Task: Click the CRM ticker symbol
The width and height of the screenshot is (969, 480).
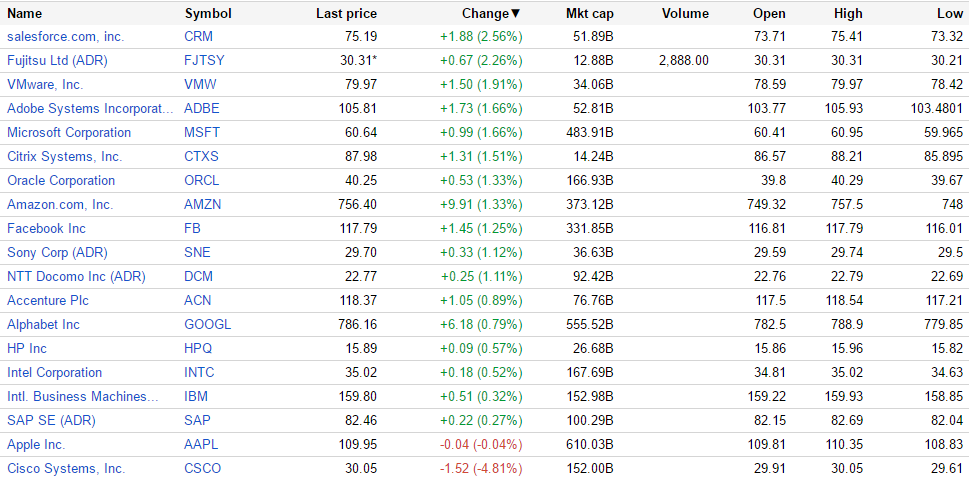Action: (198, 36)
